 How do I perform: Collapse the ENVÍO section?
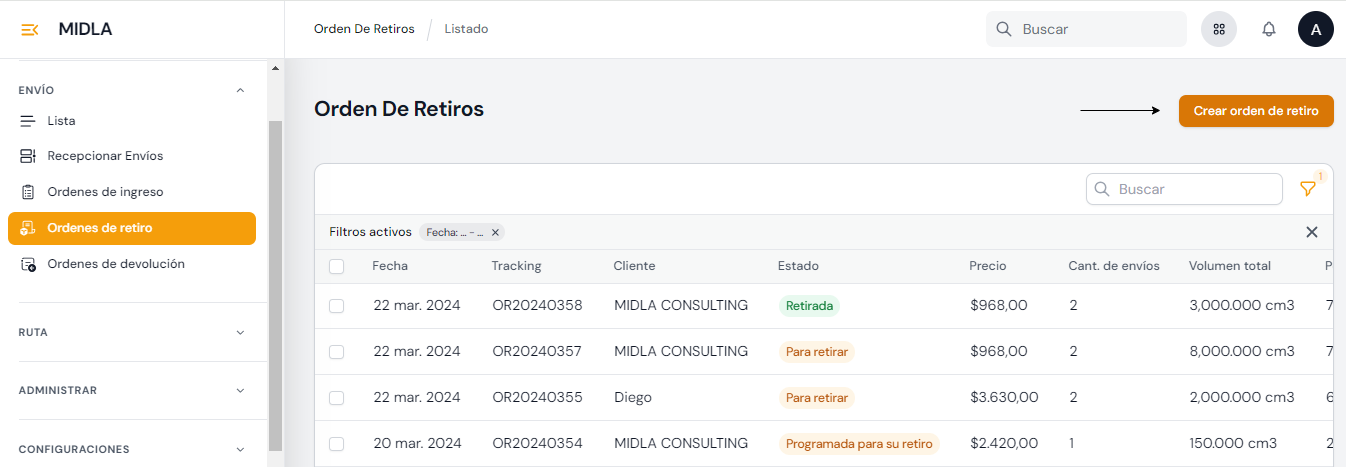coord(239,90)
